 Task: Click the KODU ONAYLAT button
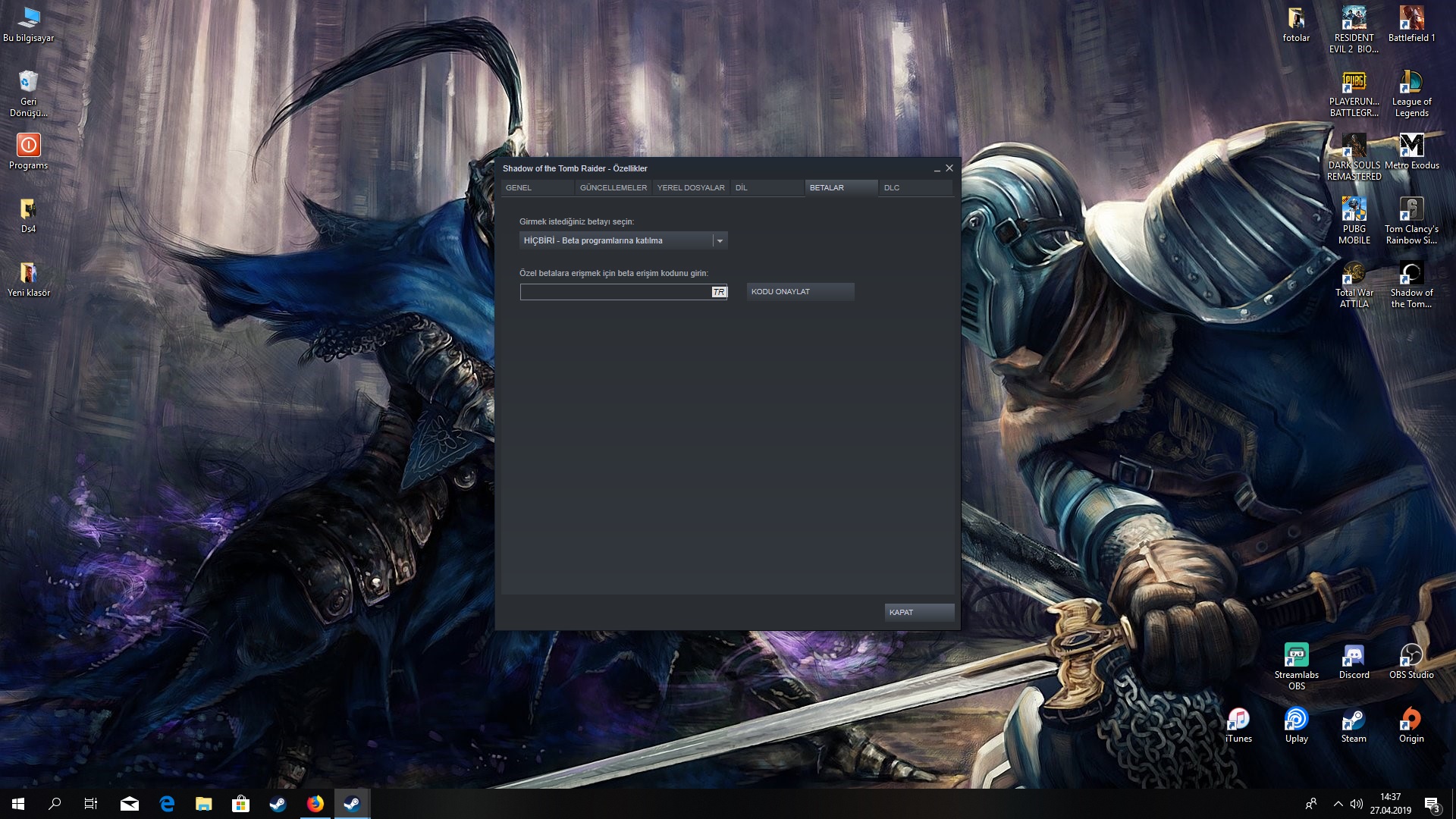[800, 292]
